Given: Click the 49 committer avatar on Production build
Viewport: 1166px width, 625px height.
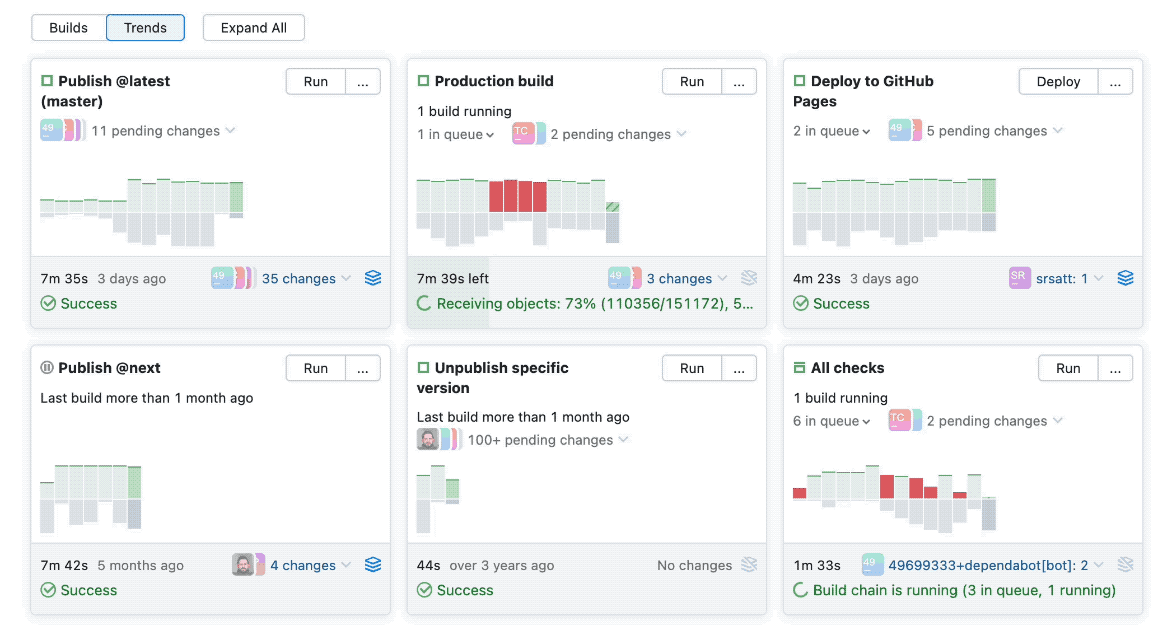Looking at the screenshot, I should (x=621, y=278).
